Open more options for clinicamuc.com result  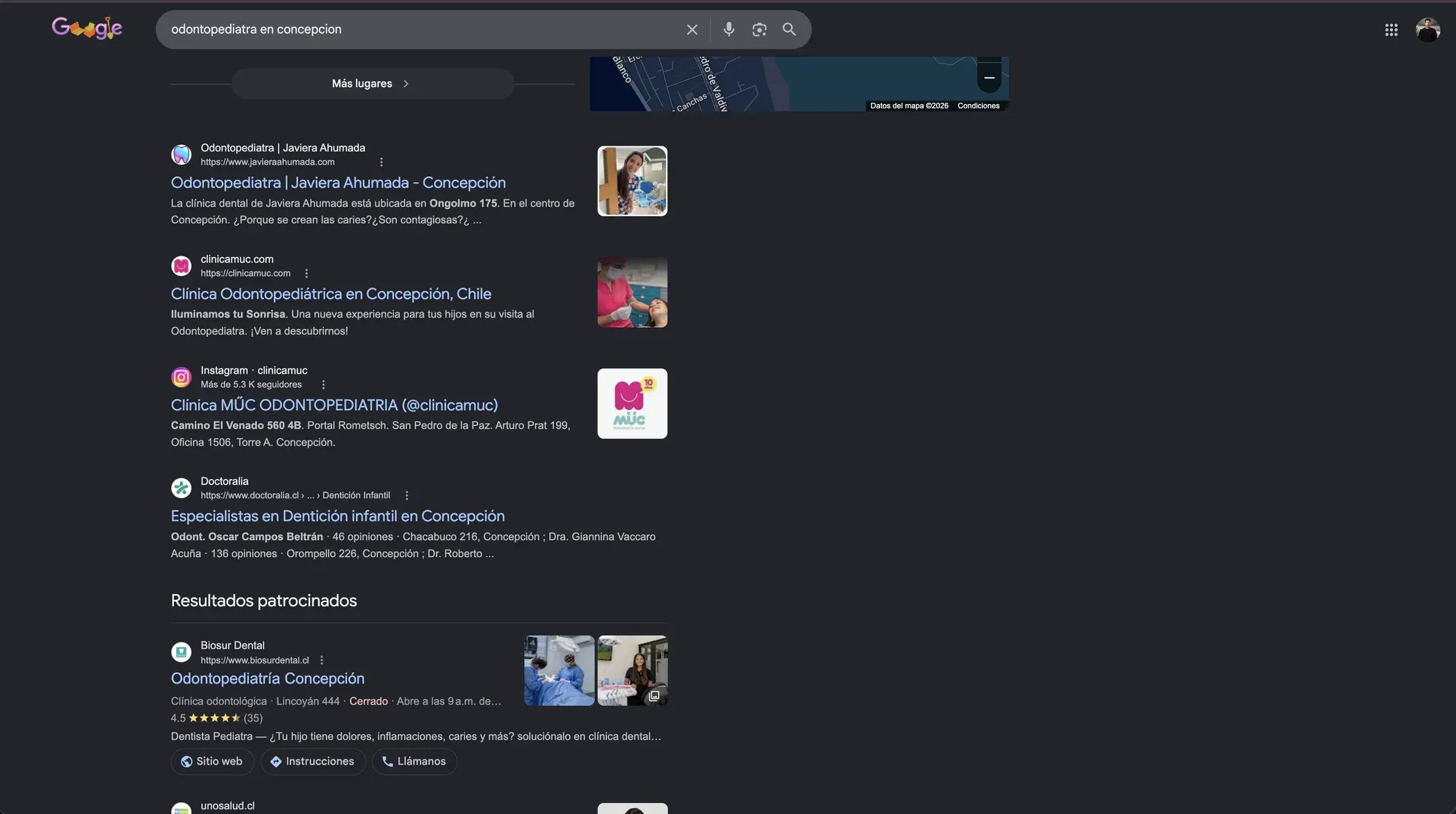tap(306, 274)
